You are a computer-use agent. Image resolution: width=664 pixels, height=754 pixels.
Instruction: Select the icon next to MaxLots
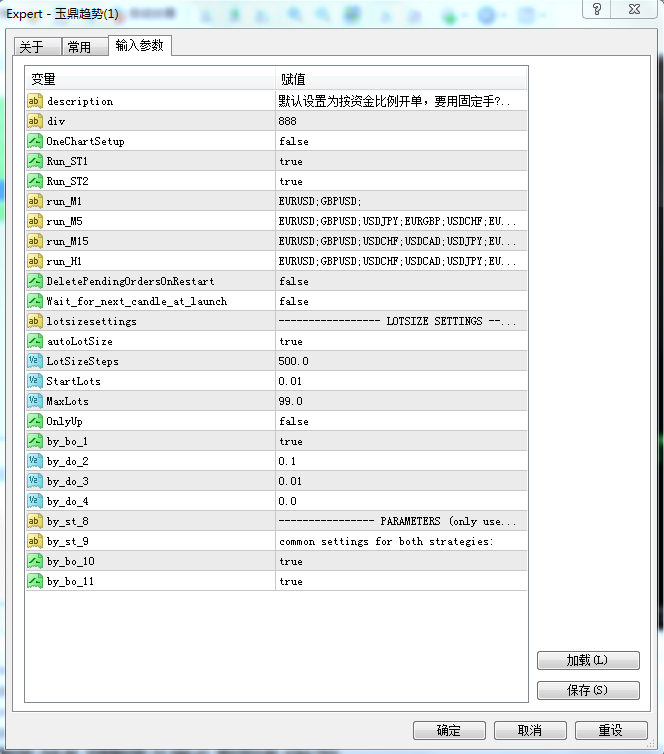(x=35, y=401)
